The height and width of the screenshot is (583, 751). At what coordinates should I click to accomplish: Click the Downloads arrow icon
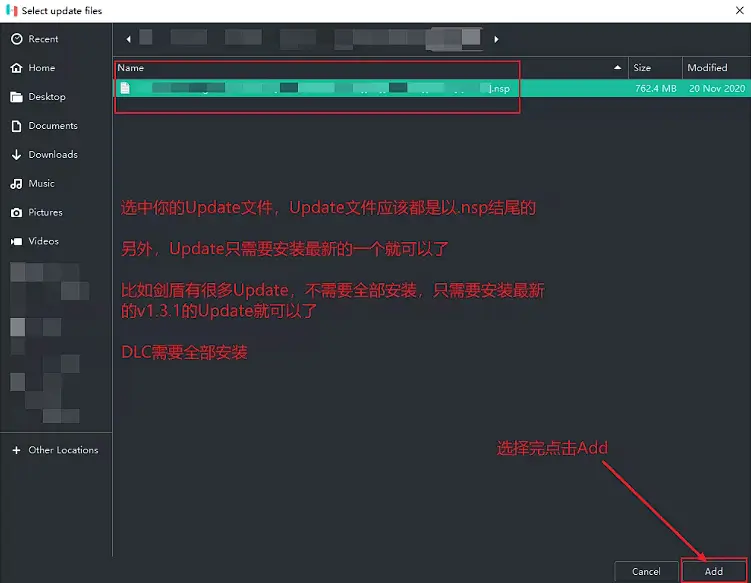point(16,155)
